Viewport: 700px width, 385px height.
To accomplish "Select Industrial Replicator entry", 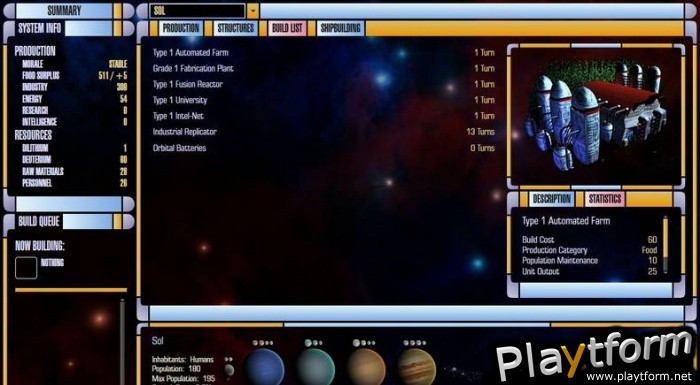I will coord(324,132).
